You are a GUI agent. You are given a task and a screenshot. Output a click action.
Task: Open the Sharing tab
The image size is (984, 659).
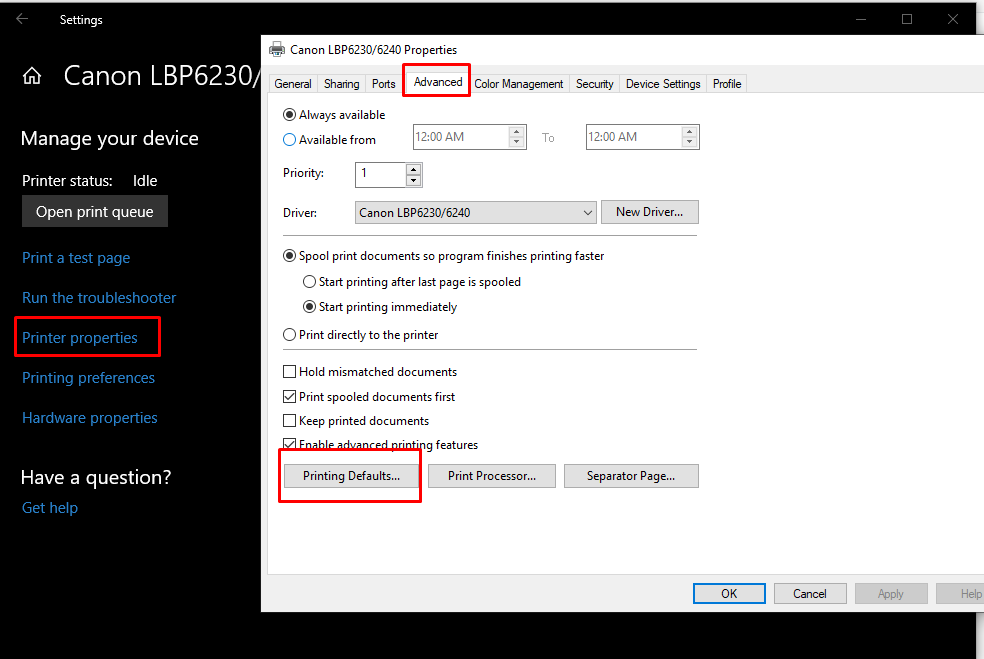341,84
